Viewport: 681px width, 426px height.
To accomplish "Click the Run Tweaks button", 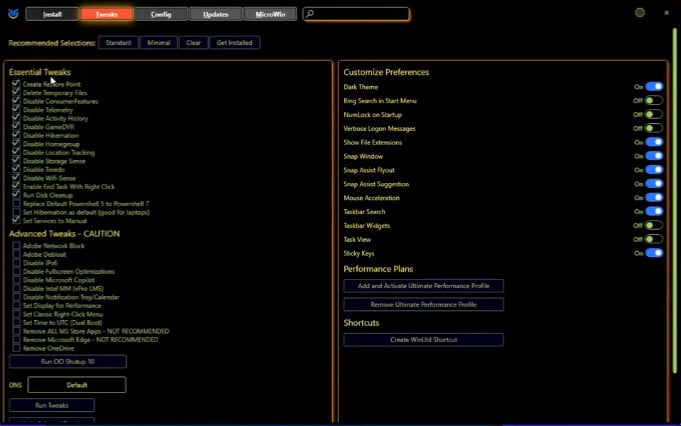I will [x=52, y=405].
